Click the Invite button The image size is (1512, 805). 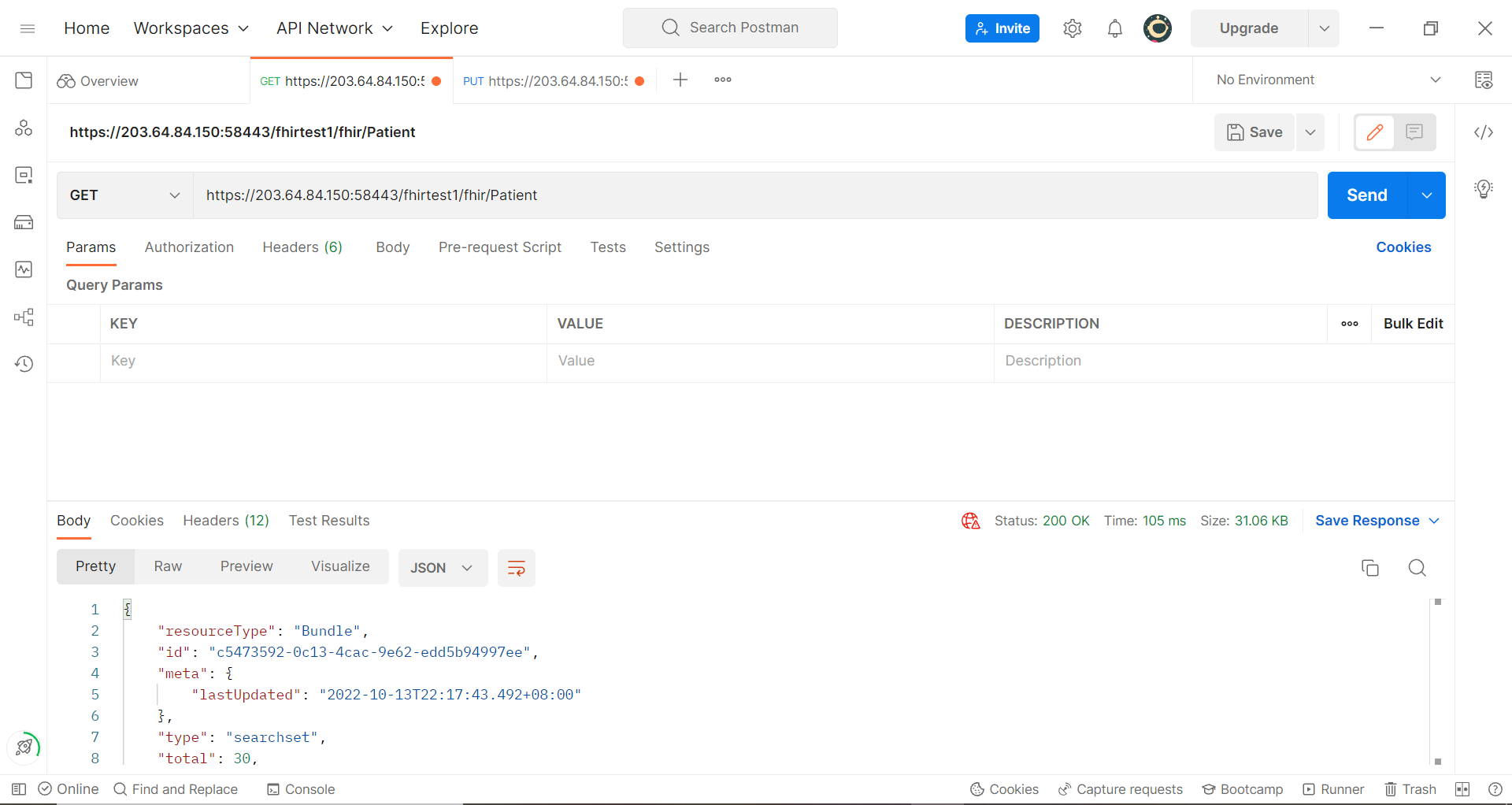tap(1002, 28)
